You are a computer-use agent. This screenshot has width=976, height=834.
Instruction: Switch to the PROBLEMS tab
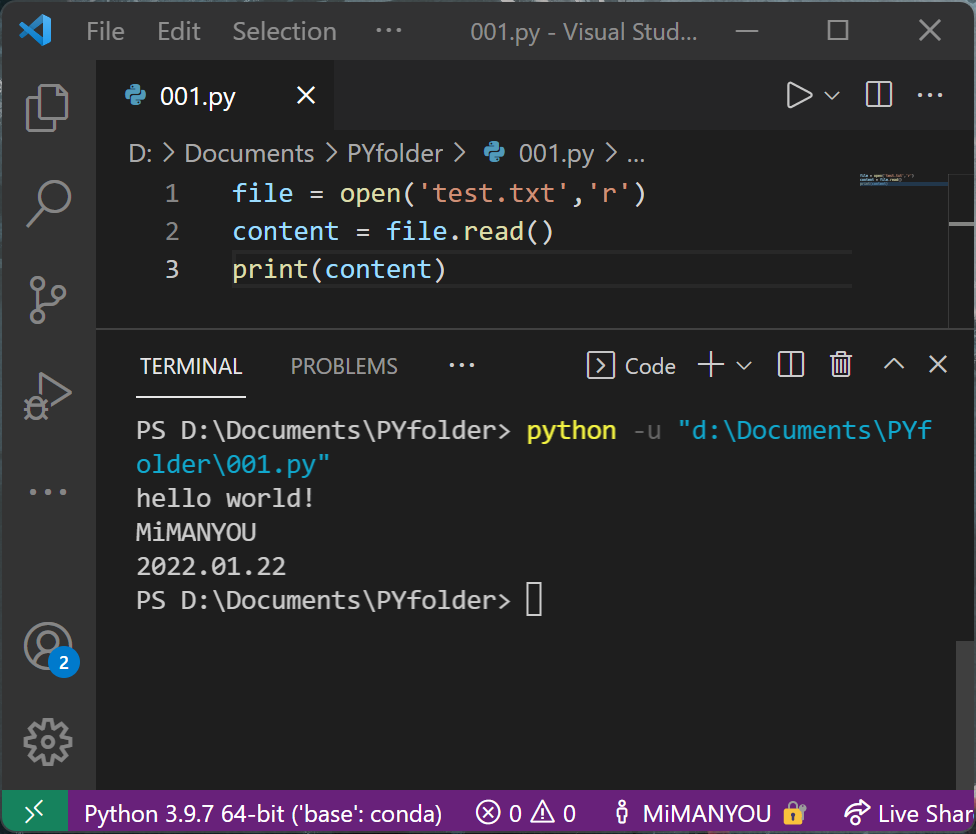click(344, 366)
